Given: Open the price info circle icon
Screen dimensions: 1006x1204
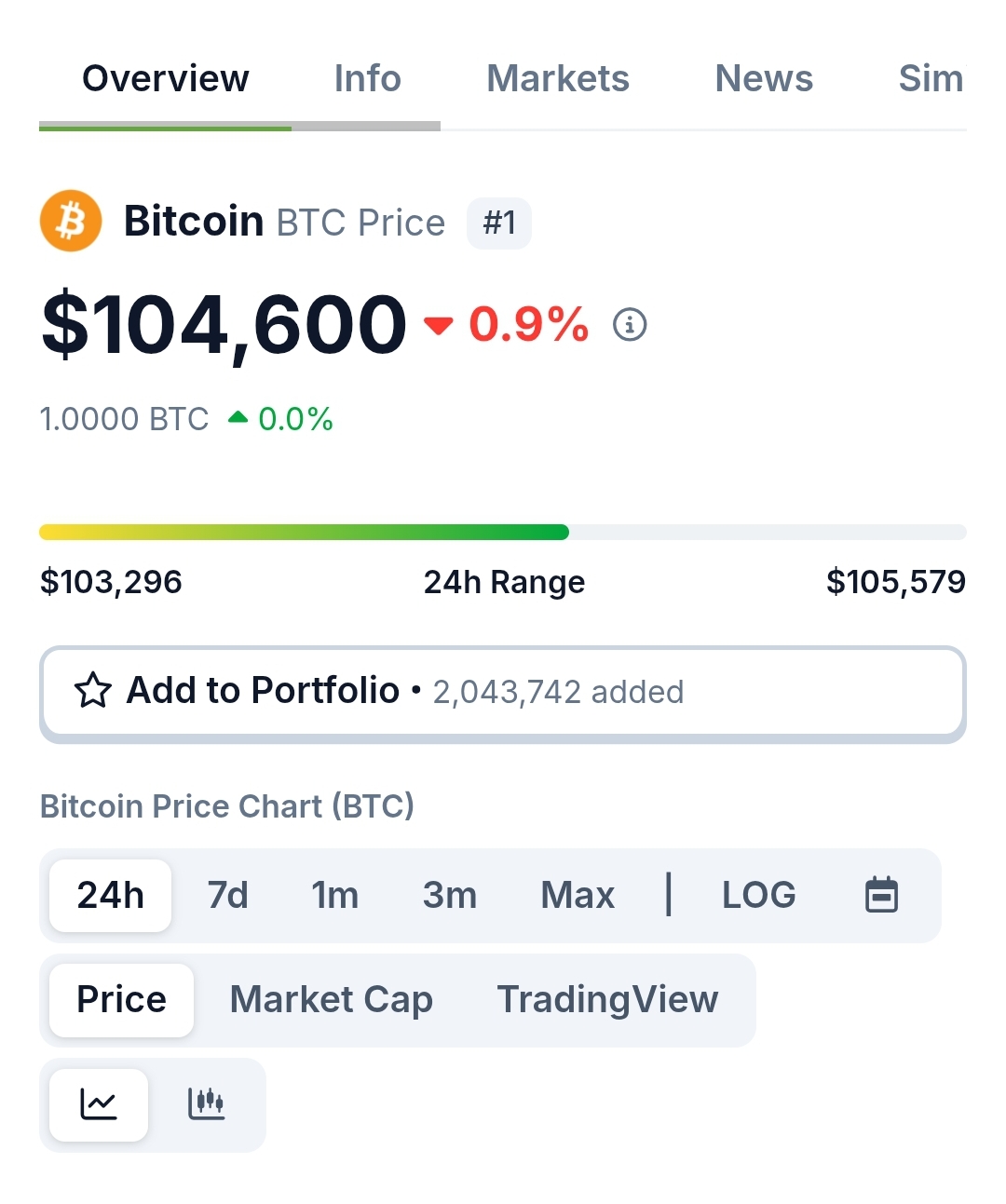Looking at the screenshot, I should tap(630, 325).
